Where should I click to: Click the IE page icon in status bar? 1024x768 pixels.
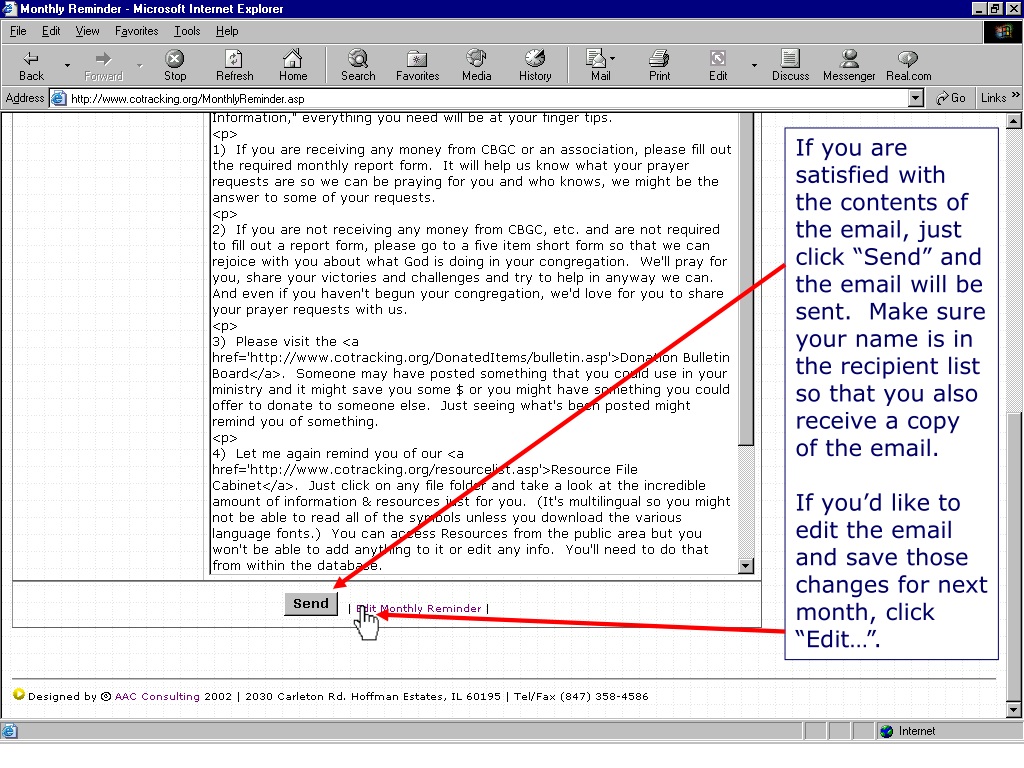click(9, 731)
